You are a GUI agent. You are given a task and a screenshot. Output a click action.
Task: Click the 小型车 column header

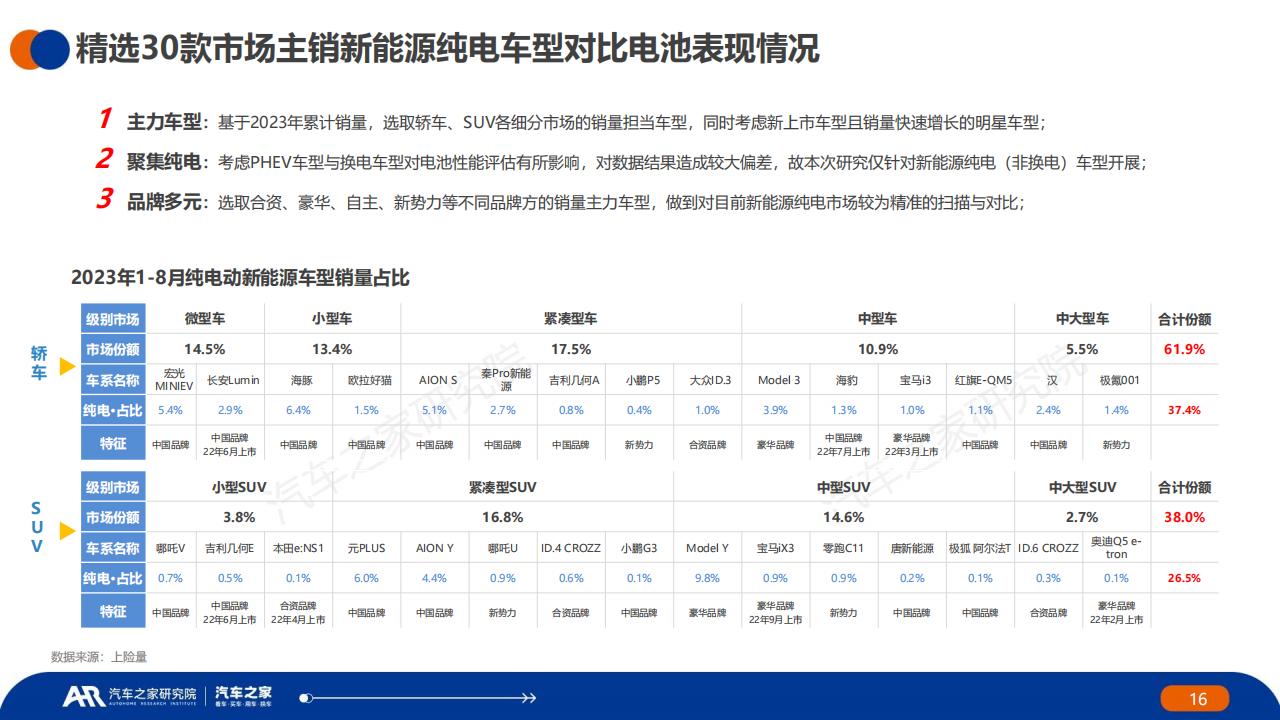pos(332,319)
